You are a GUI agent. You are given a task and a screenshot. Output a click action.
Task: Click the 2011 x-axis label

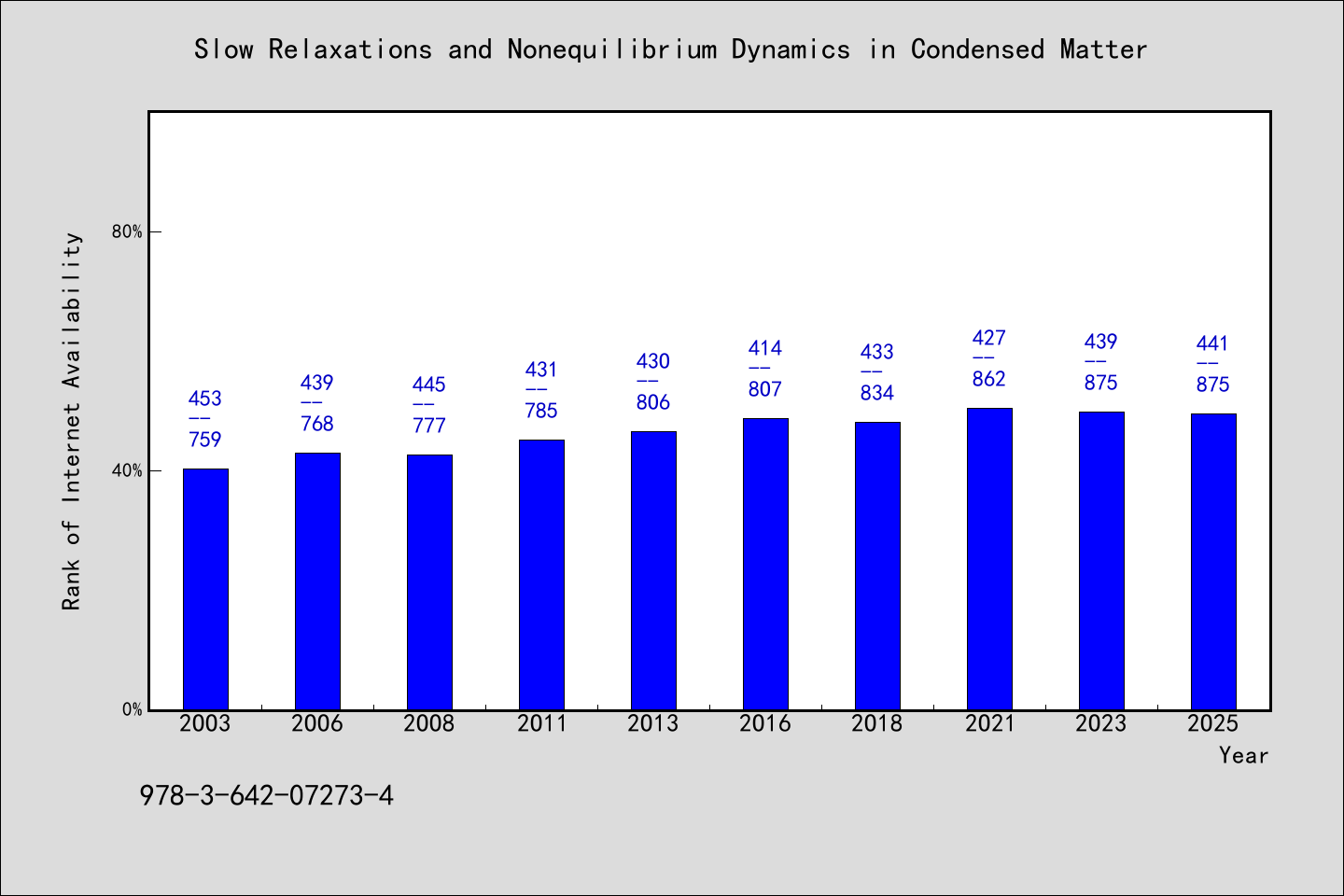(x=541, y=724)
